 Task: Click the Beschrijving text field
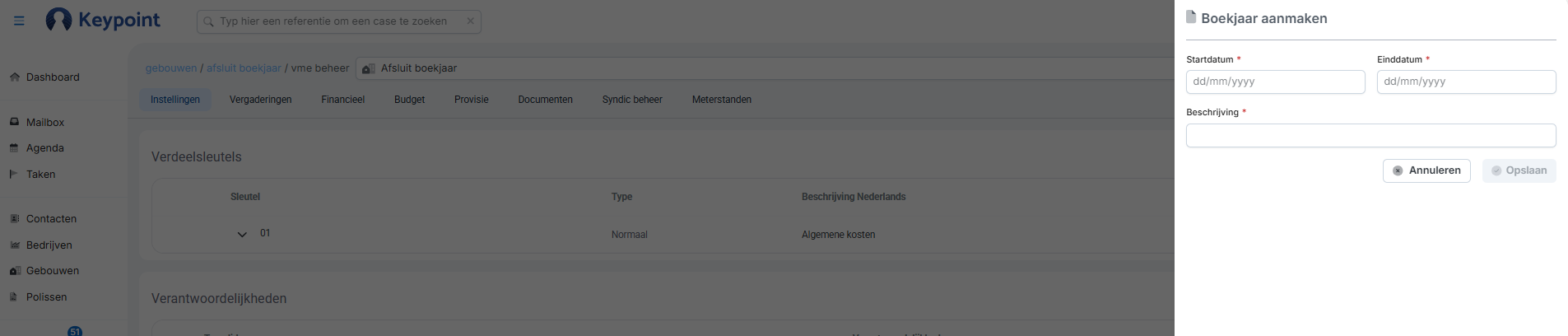pos(1370,135)
